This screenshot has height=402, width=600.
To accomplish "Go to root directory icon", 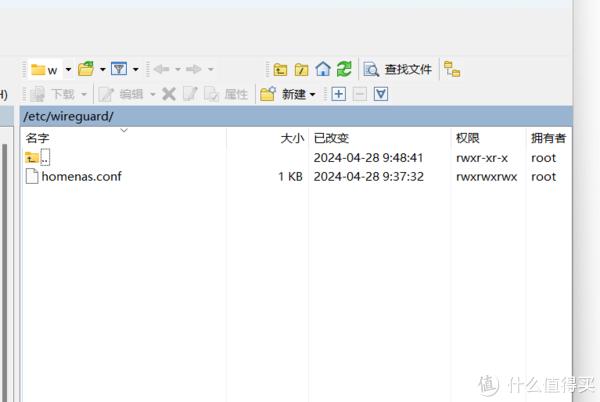I will tap(302, 70).
